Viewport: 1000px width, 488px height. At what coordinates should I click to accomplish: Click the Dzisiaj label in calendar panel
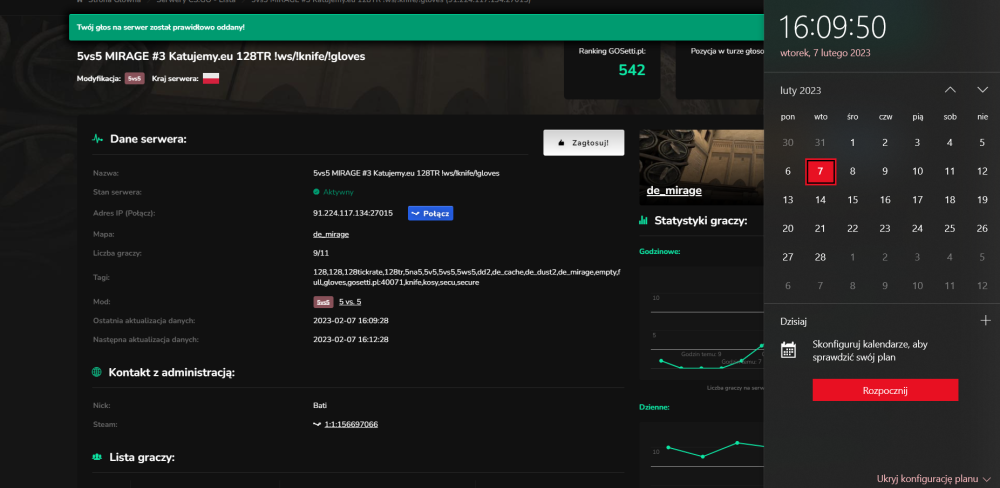[794, 322]
